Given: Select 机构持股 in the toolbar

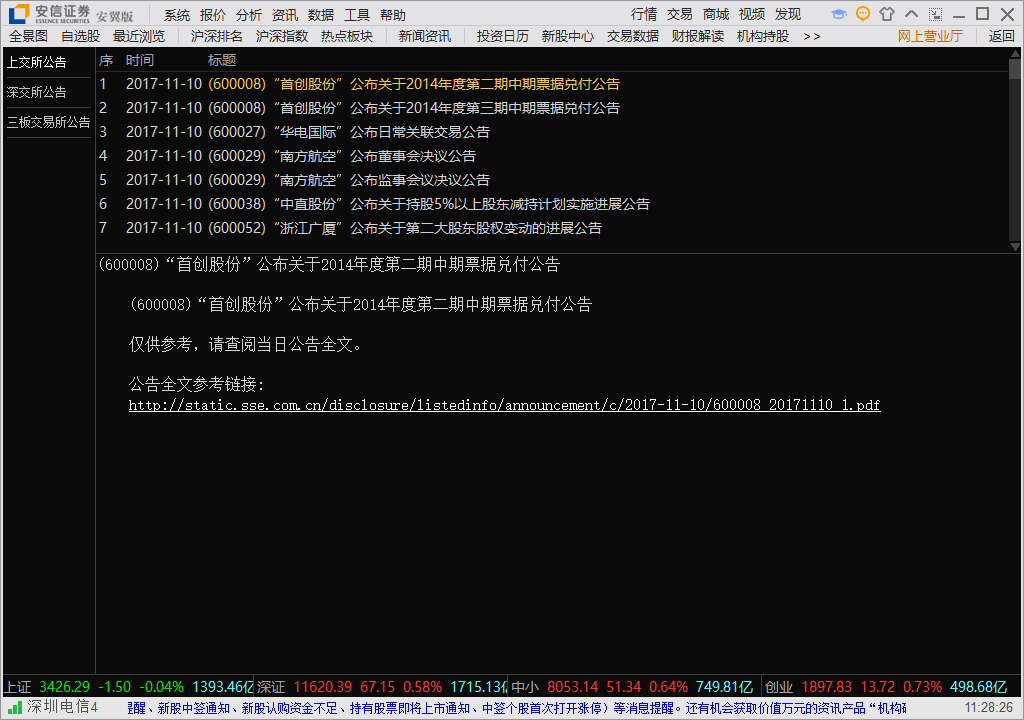Looking at the screenshot, I should pyautogui.click(x=763, y=37).
